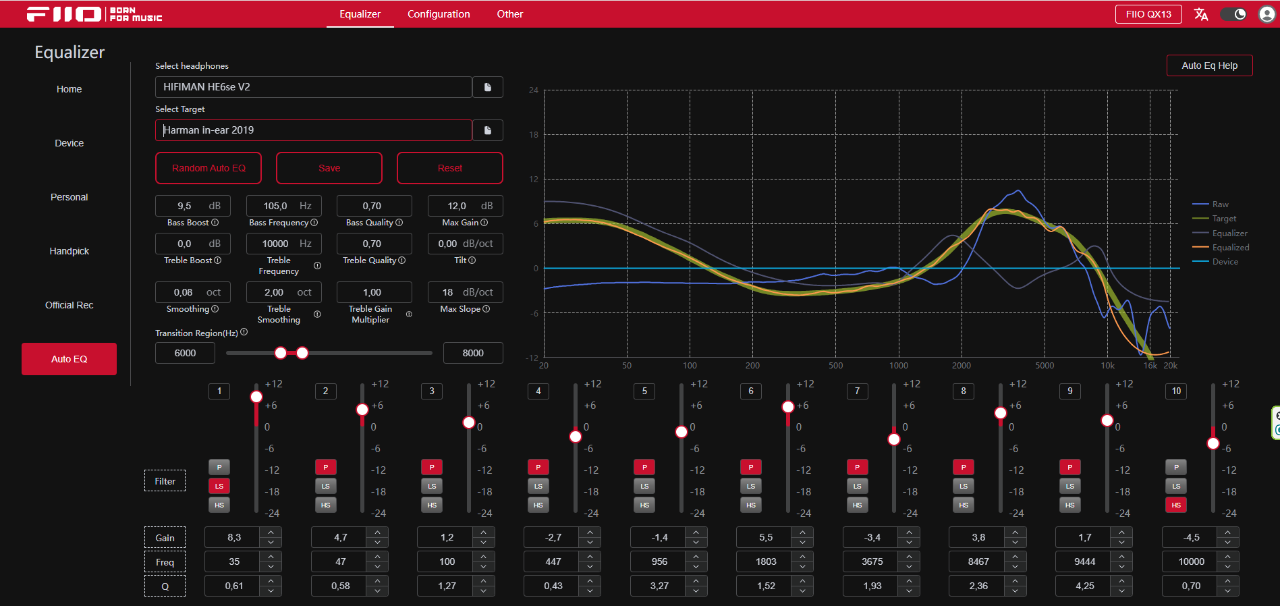
Task: Increase band 1 gain with up arrow
Action: click(270, 532)
